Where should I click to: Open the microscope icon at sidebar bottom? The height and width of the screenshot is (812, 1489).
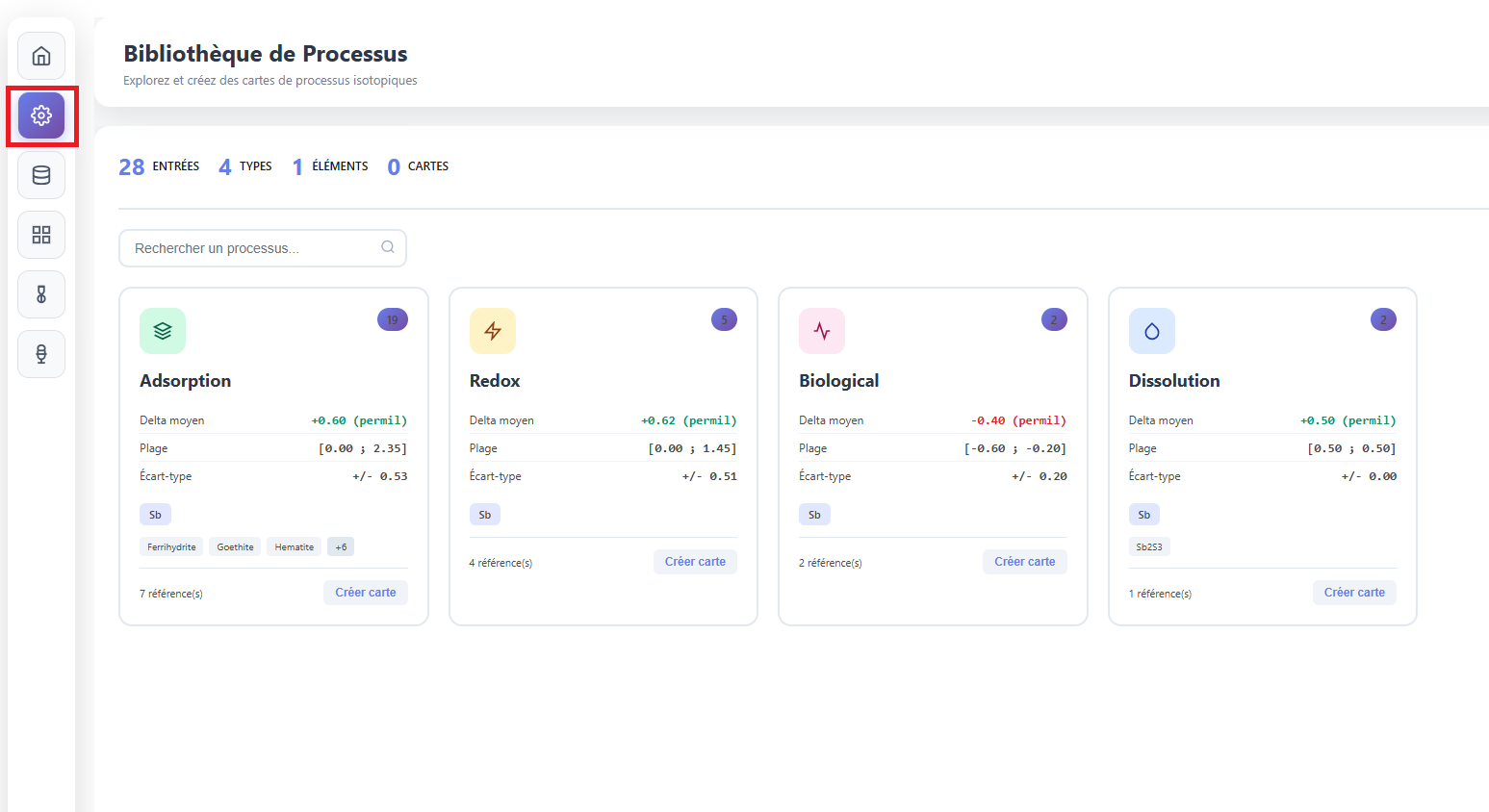[41, 353]
